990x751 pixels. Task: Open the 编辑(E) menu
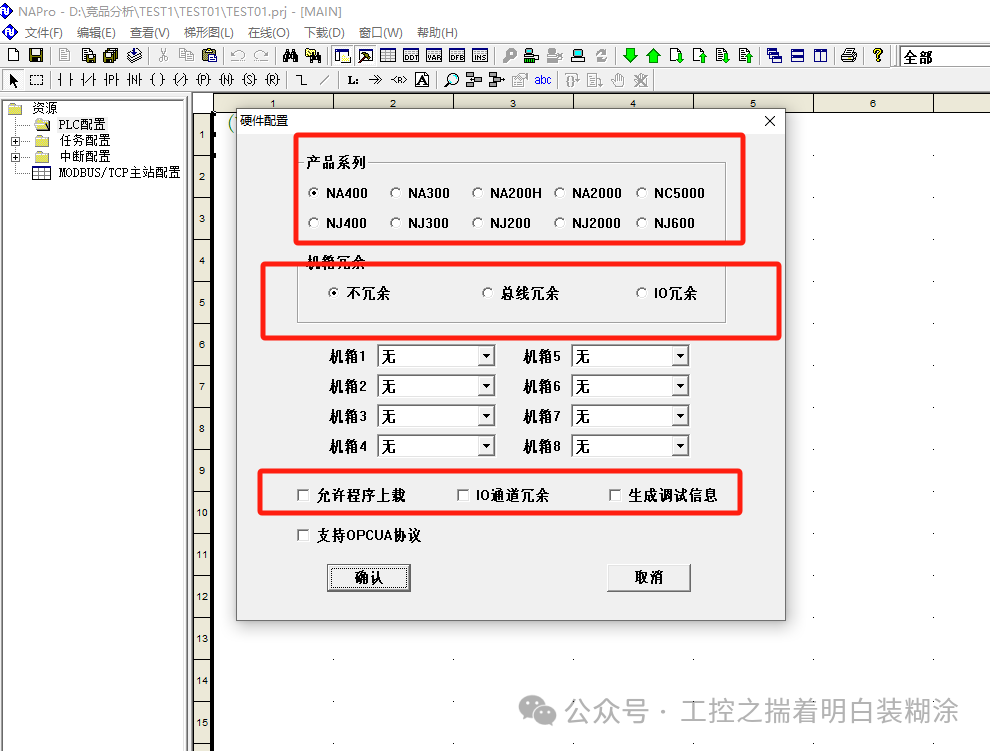pos(96,33)
